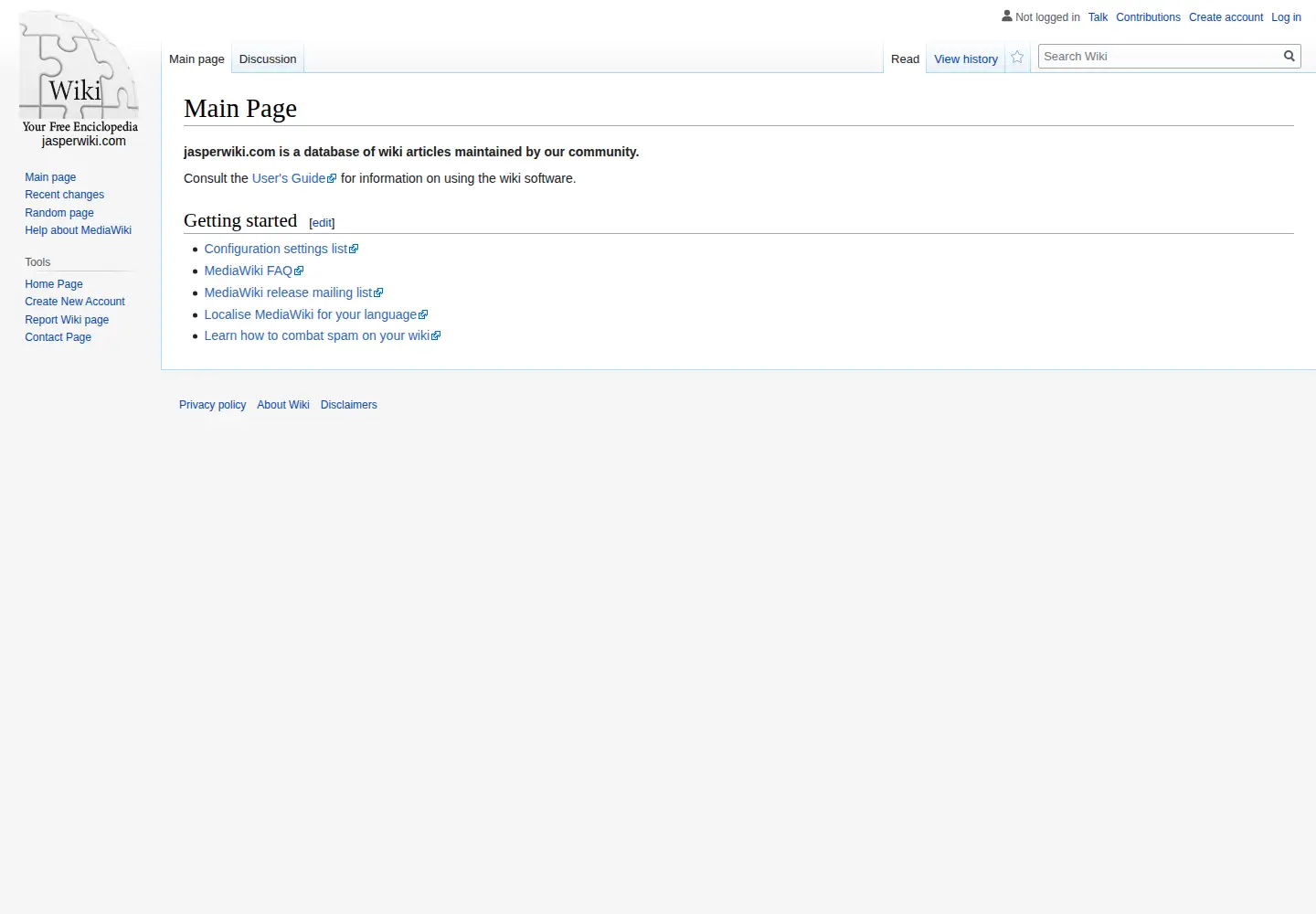
Task: Go to Main page in sidebar
Action: [x=50, y=177]
